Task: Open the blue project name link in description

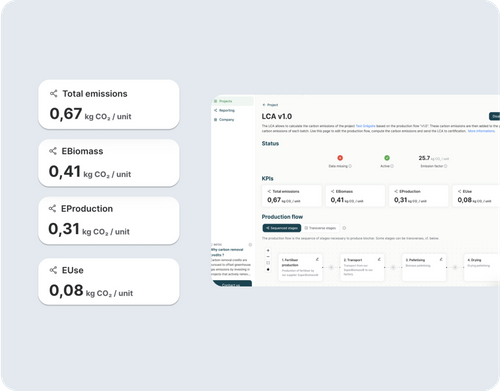Action: [x=365, y=126]
